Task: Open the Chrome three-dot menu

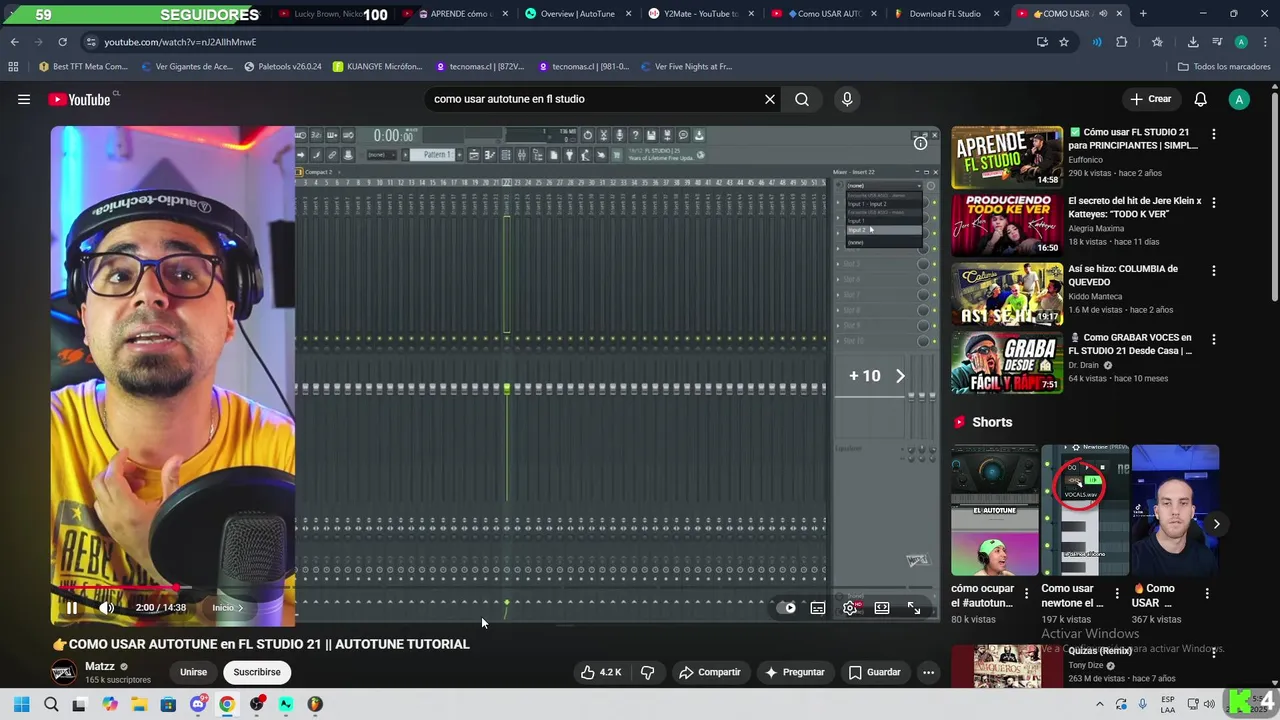Action: pos(1264,42)
